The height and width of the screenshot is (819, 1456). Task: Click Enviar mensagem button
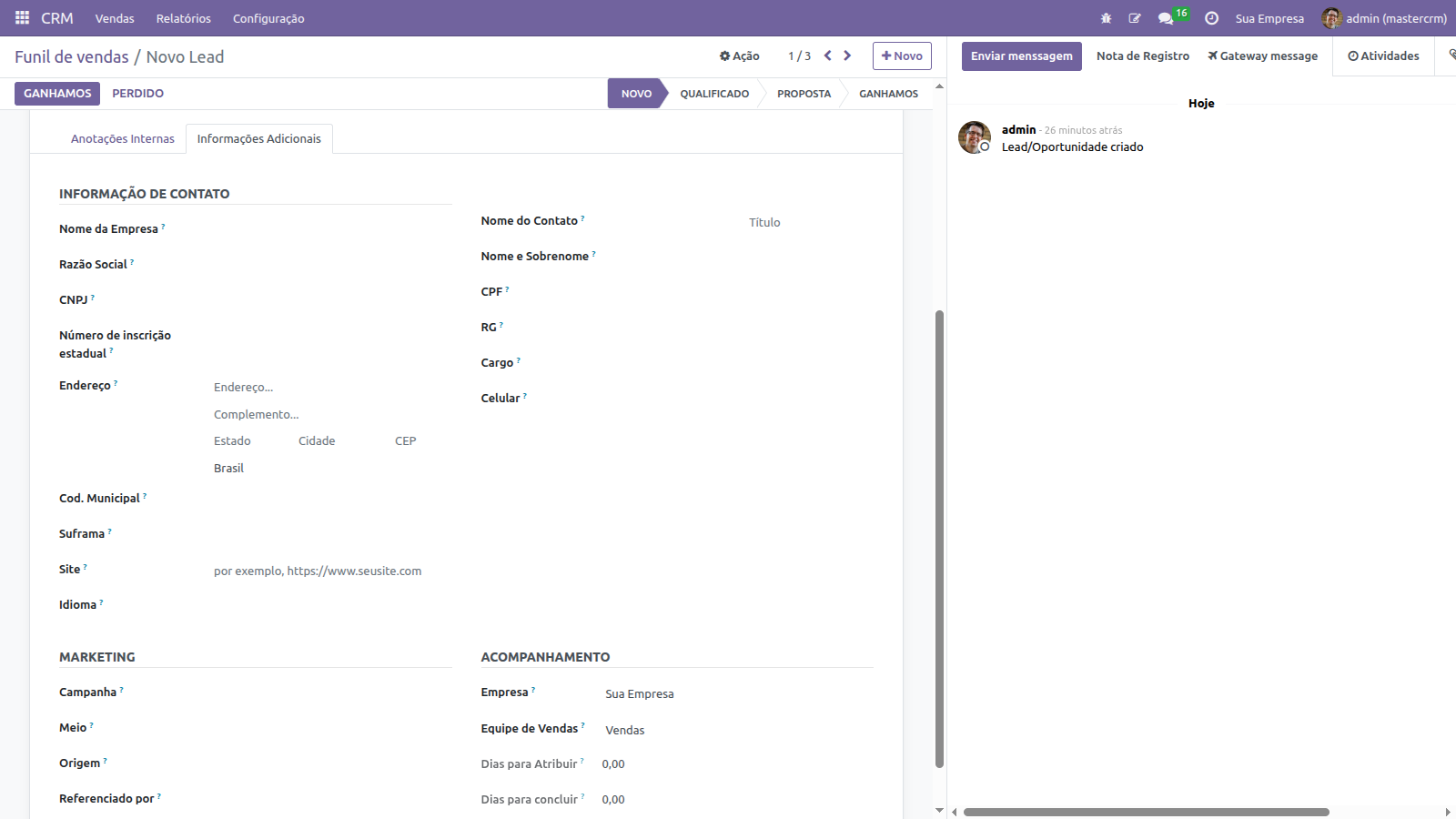pos(1021,56)
